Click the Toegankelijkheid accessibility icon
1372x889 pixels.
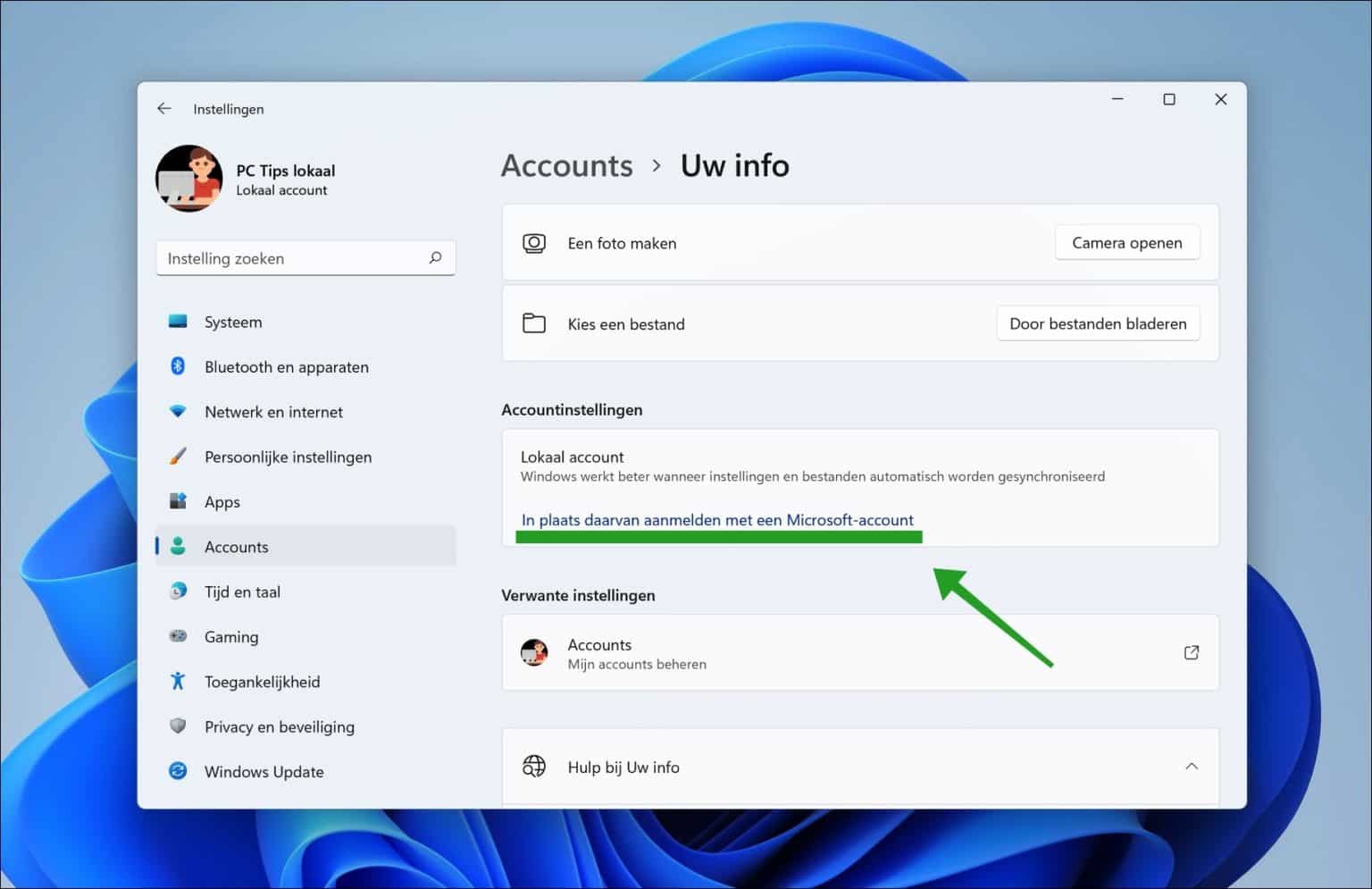(x=178, y=681)
